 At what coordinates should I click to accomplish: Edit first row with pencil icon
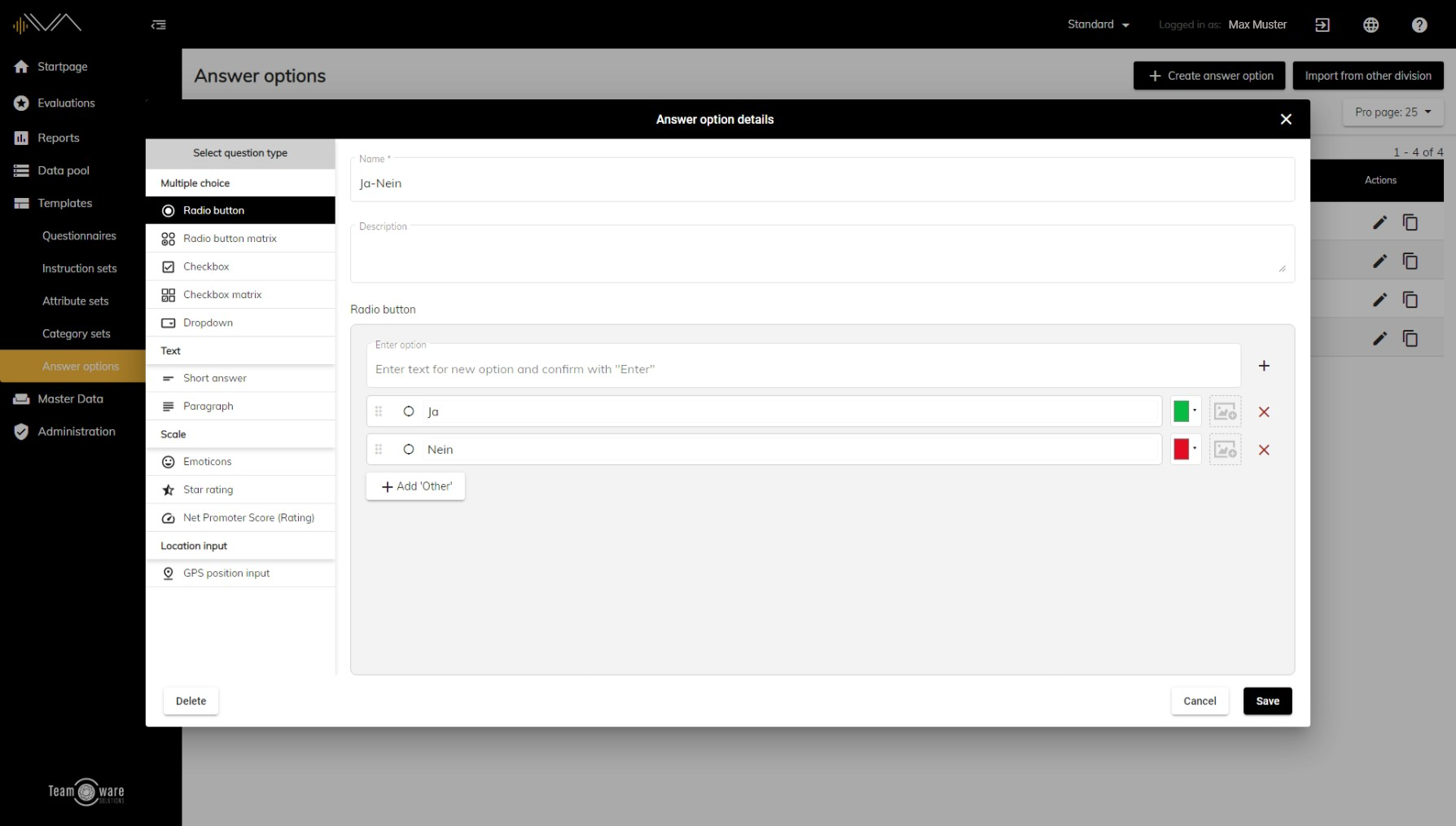[1379, 222]
